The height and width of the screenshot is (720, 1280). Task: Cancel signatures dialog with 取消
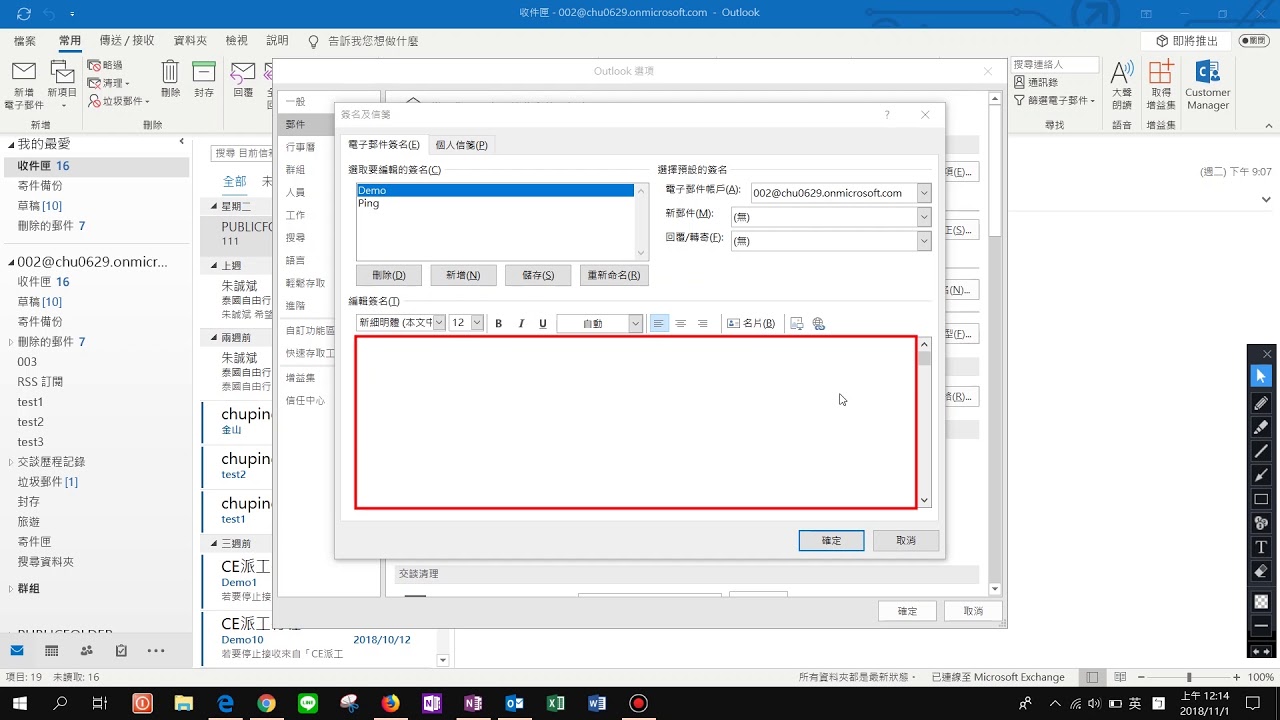906,540
